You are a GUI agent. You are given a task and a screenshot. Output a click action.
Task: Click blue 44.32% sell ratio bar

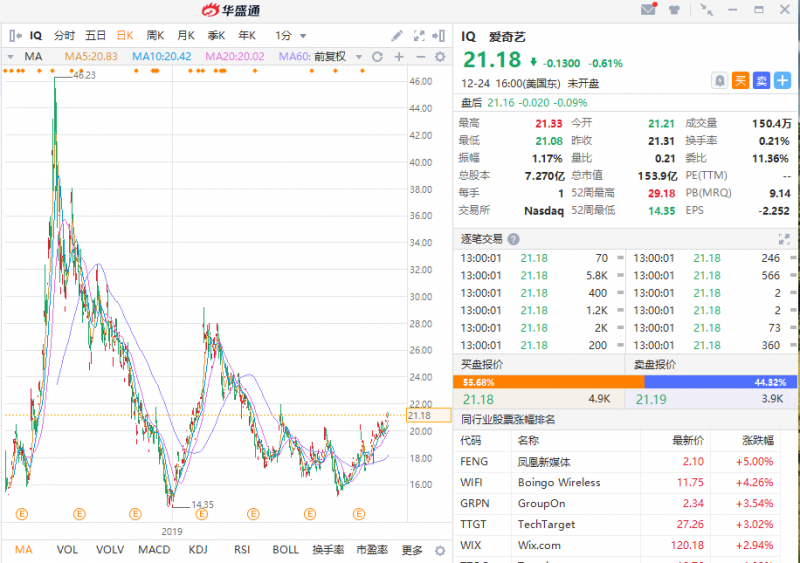point(720,382)
